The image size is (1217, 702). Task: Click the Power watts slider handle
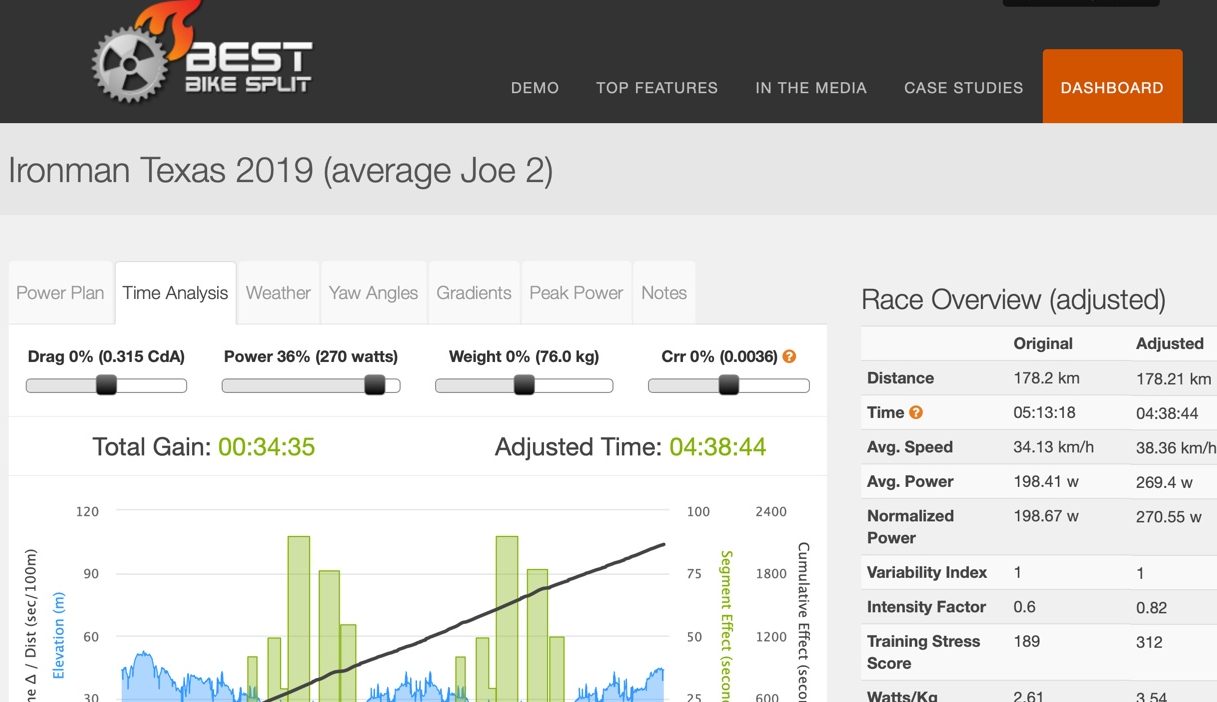point(375,385)
